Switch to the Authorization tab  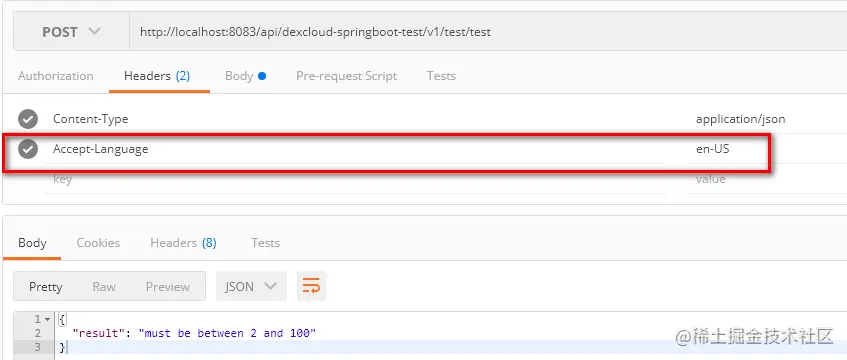point(56,76)
